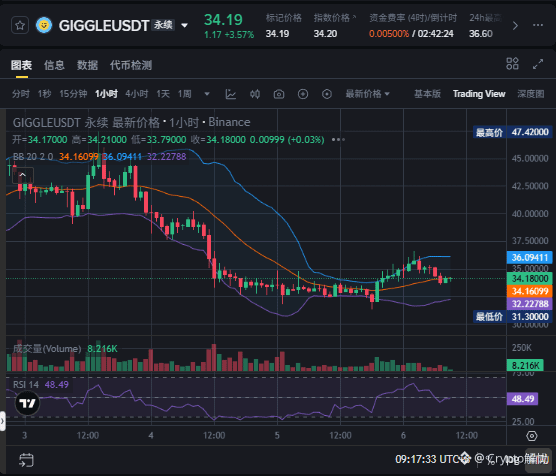Image resolution: width=556 pixels, height=476 pixels.
Task: Select the 4小时 timeframe
Action: (137, 94)
